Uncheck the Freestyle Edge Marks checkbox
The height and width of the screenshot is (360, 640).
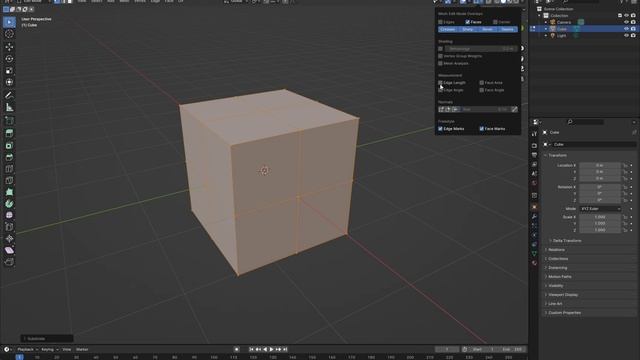[440, 129]
